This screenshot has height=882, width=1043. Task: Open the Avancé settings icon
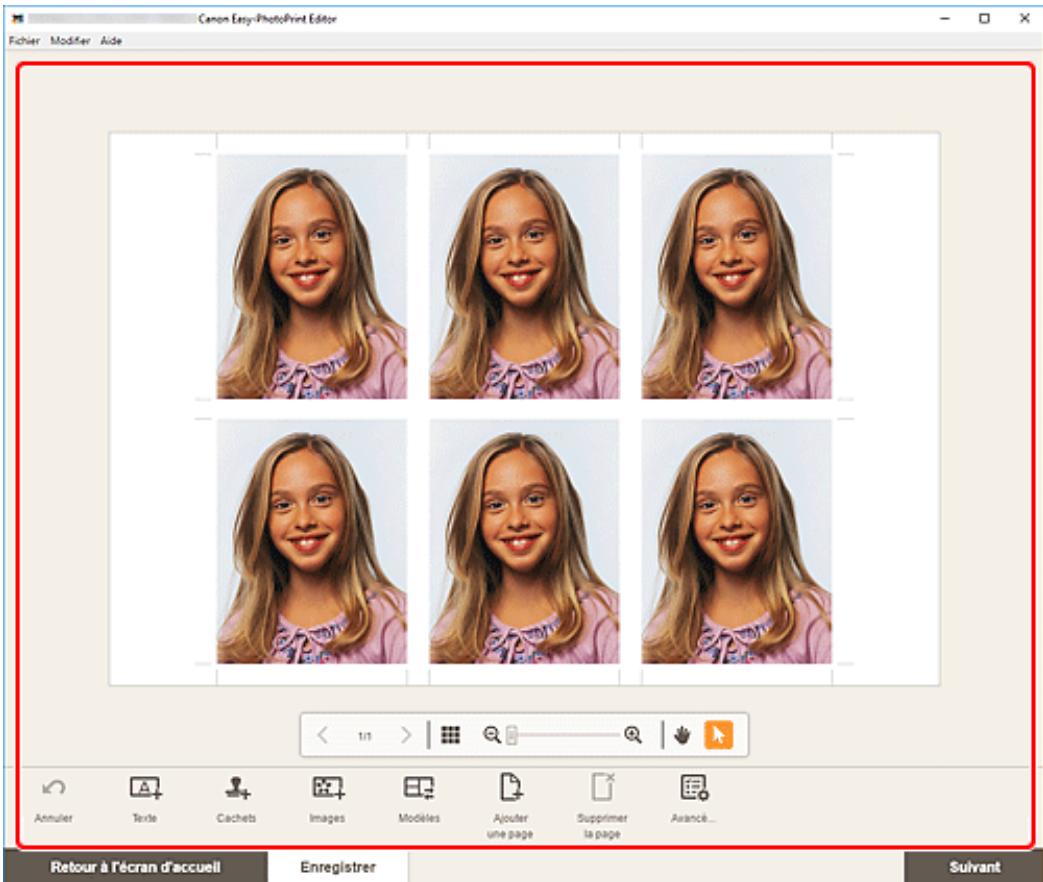(x=694, y=788)
